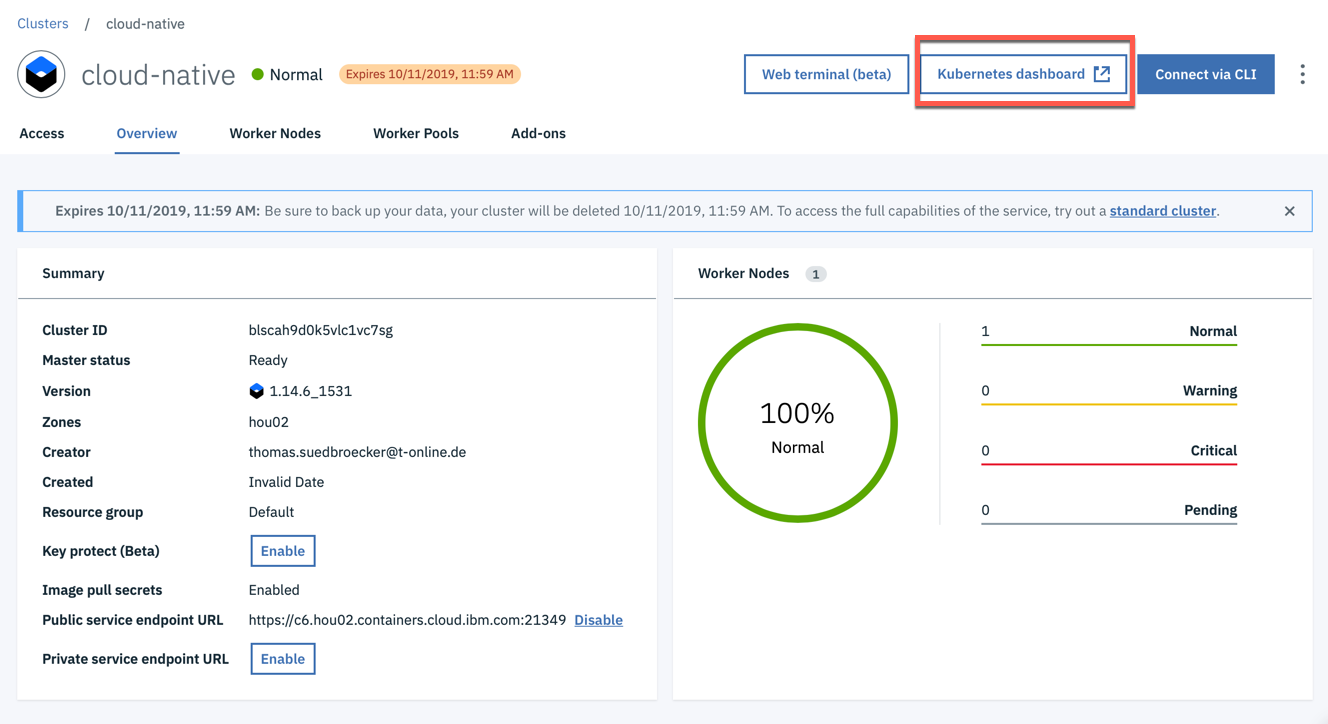The height and width of the screenshot is (724, 1328).
Task: Dismiss the cluster expiration warning banner
Action: click(x=1289, y=211)
